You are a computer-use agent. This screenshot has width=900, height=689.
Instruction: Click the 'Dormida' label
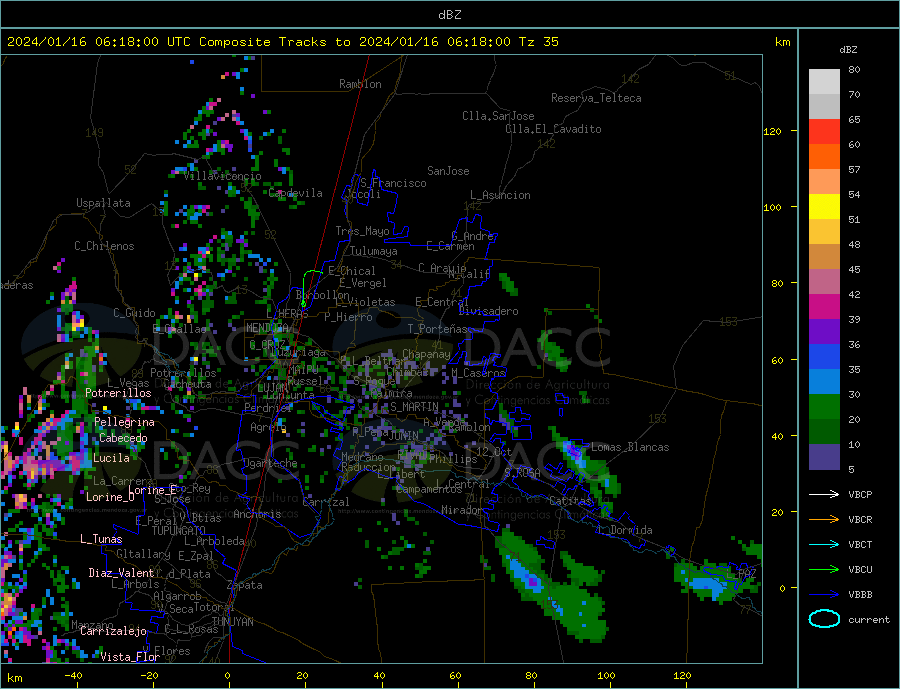click(631, 531)
